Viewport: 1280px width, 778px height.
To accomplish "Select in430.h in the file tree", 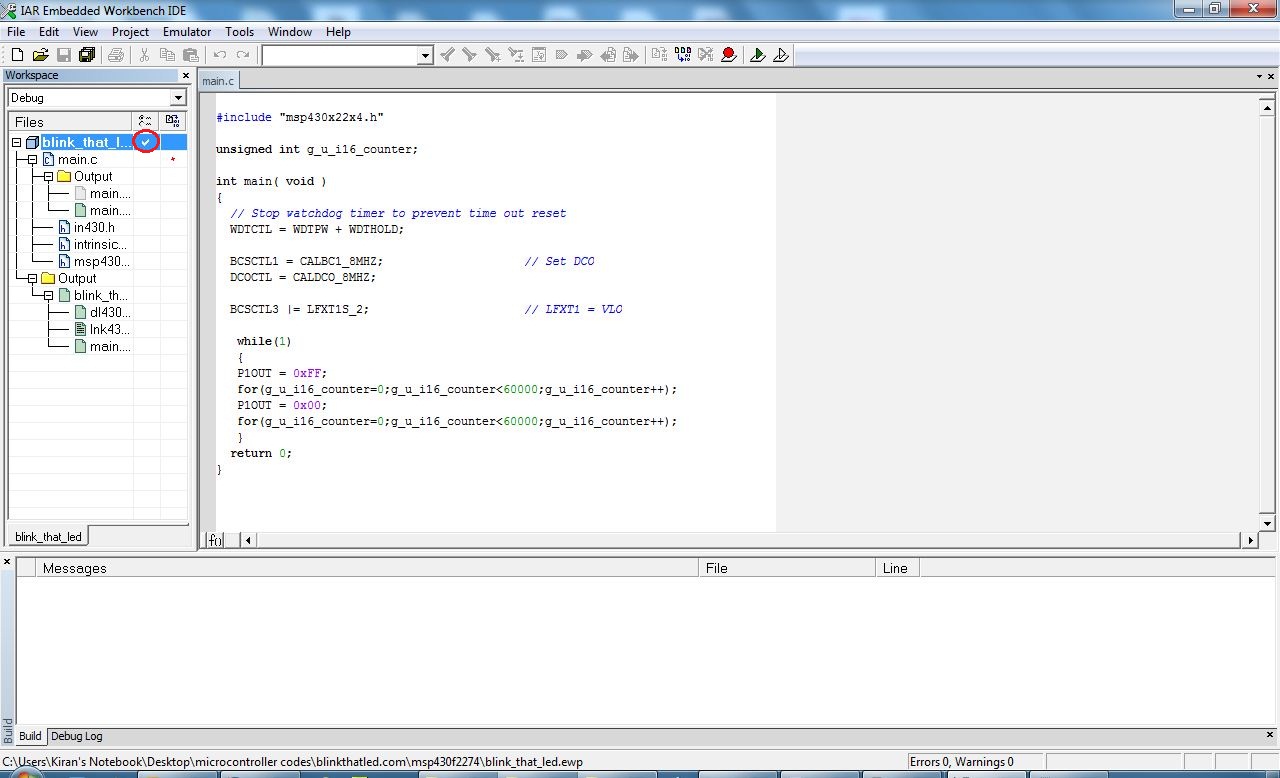I will coord(93,228).
